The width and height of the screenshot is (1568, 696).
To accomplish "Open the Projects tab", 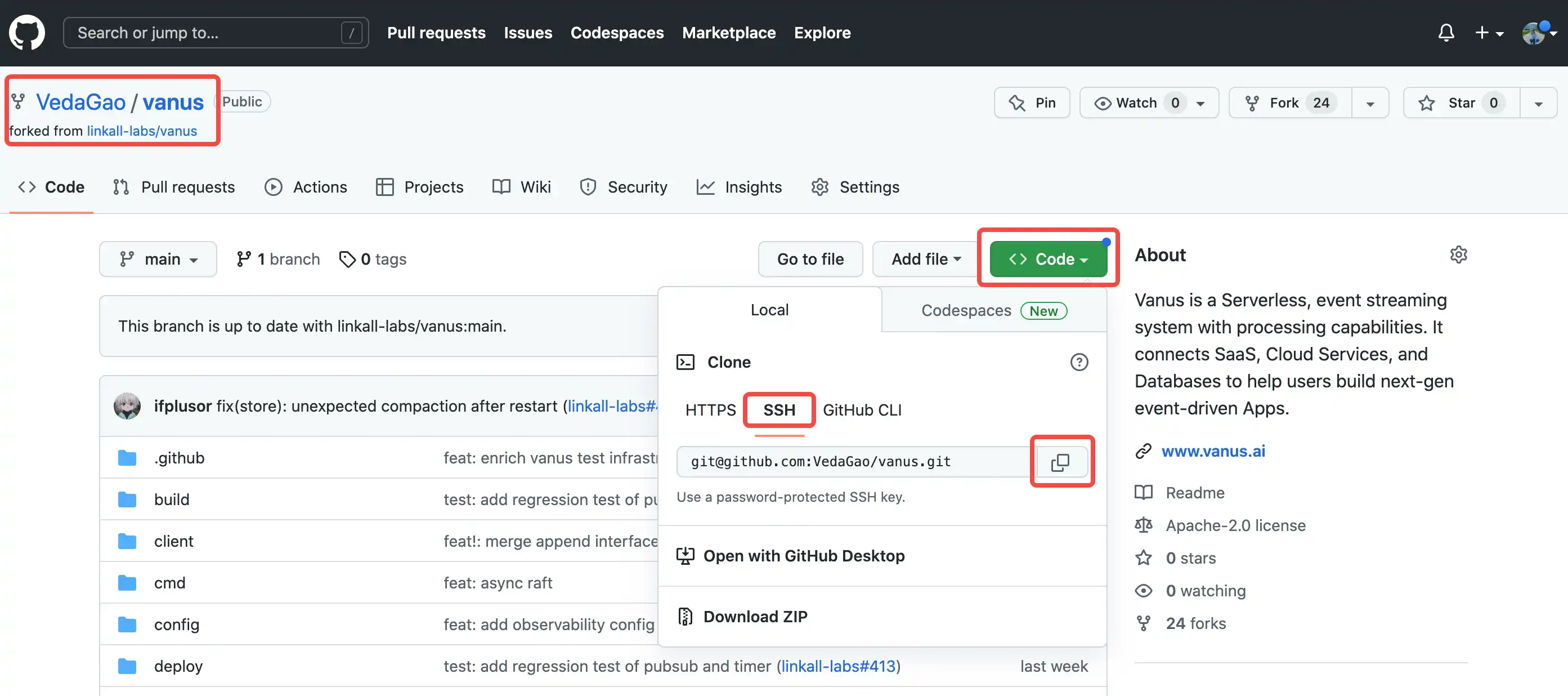I will click(419, 187).
